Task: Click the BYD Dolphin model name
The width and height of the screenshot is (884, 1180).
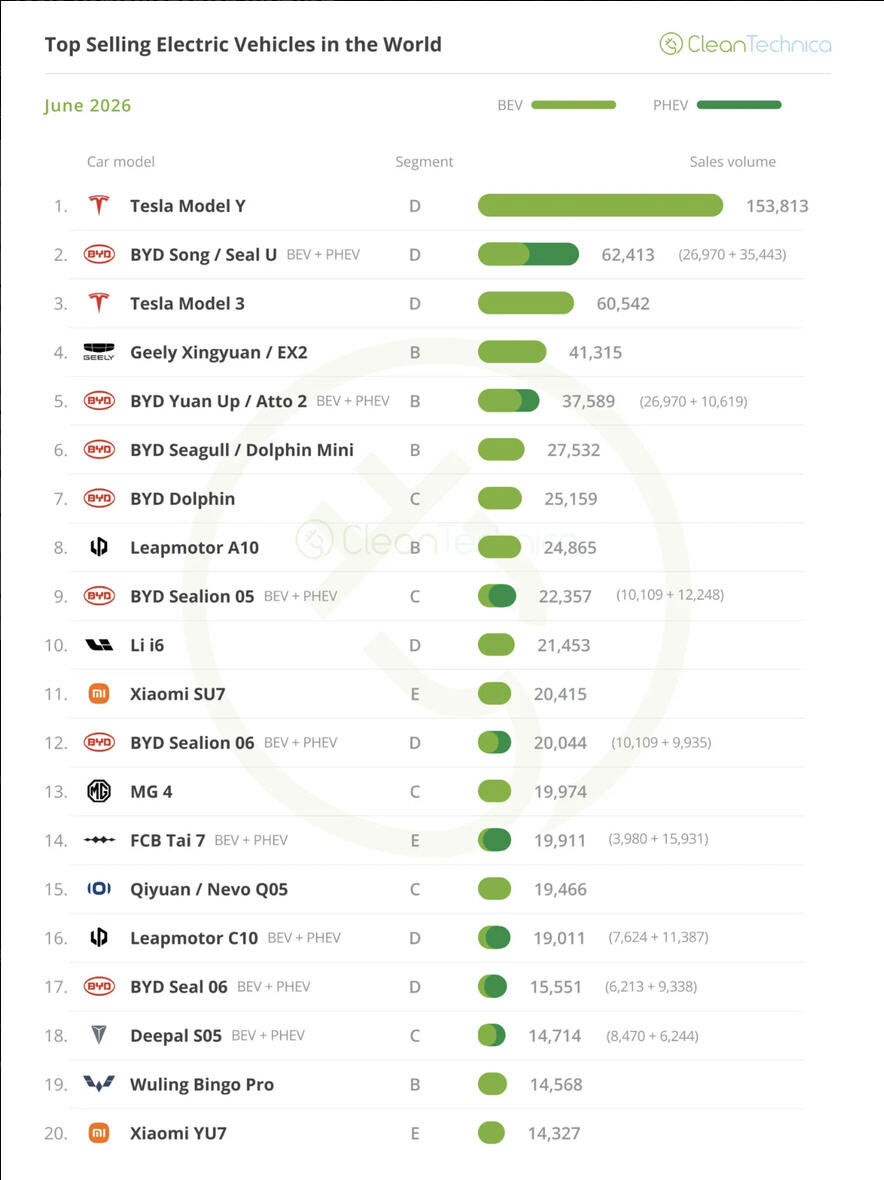Action: 182,498
